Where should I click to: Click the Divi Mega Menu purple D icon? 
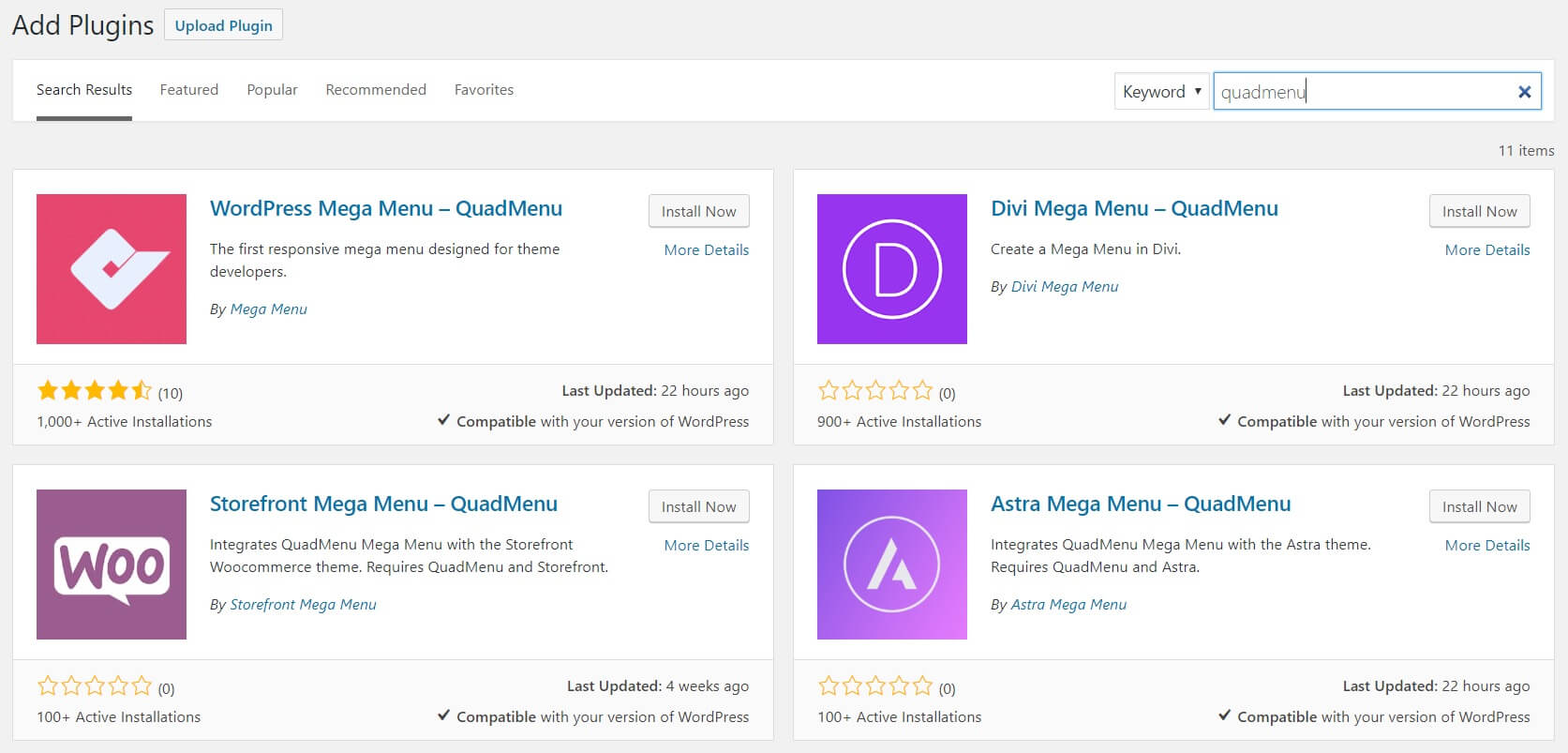tap(892, 269)
